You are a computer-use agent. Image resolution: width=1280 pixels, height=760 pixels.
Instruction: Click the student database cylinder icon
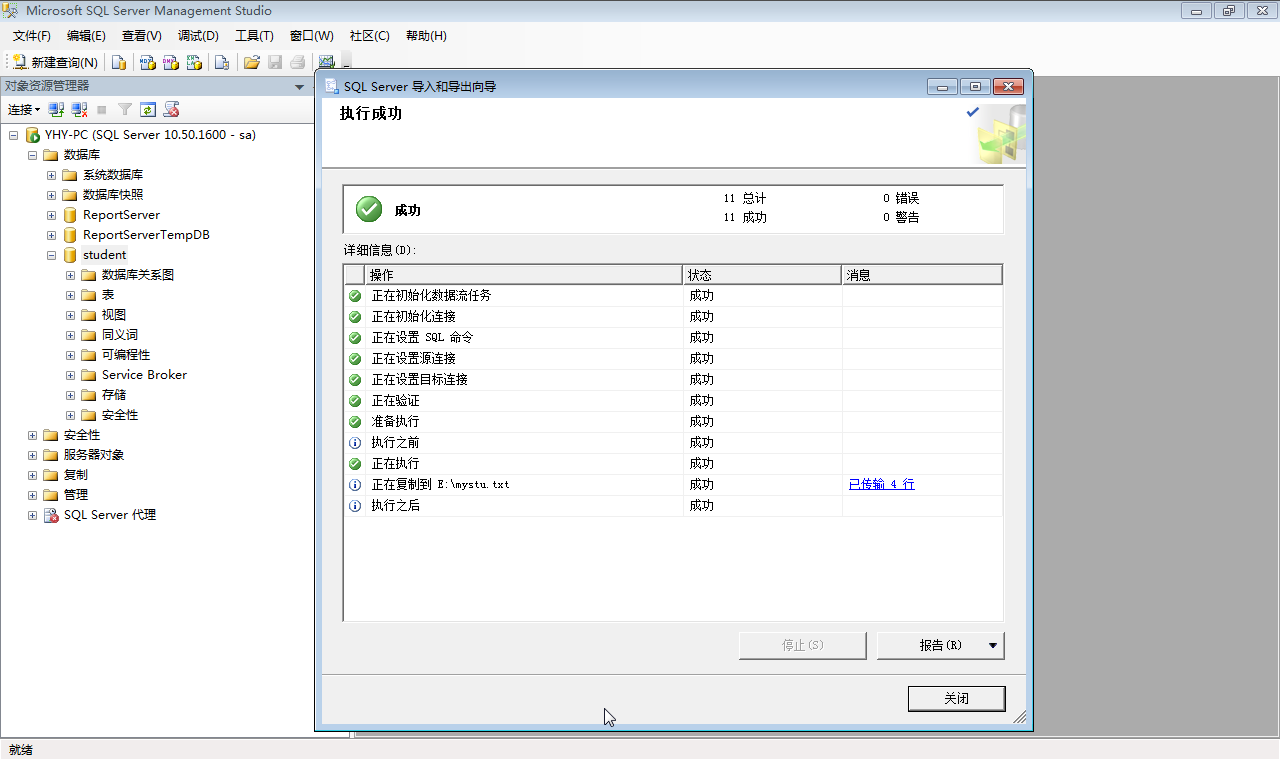(70, 255)
